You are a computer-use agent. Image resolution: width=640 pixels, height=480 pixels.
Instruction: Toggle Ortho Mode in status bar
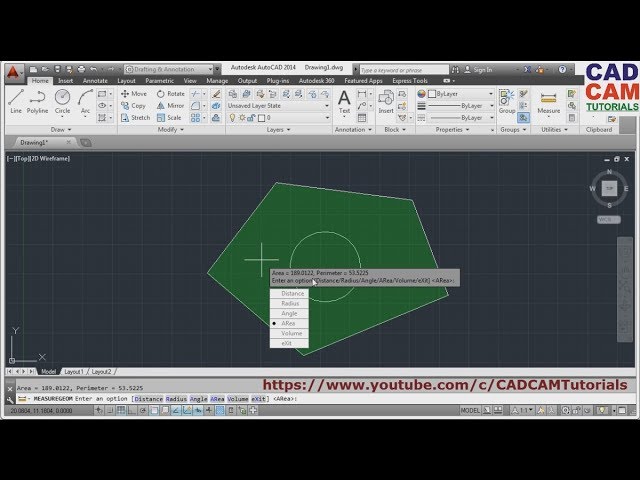pos(132,411)
